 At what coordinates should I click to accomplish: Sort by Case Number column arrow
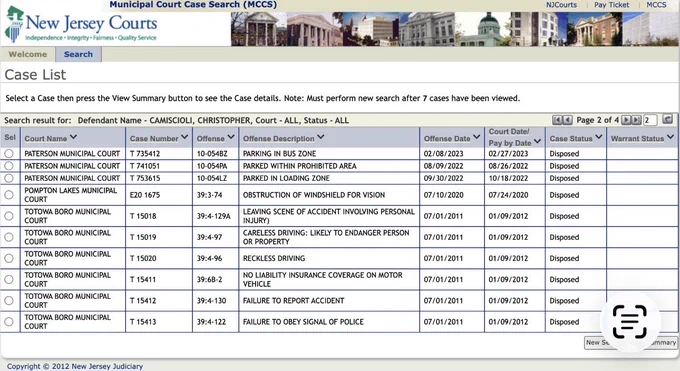[x=185, y=137]
